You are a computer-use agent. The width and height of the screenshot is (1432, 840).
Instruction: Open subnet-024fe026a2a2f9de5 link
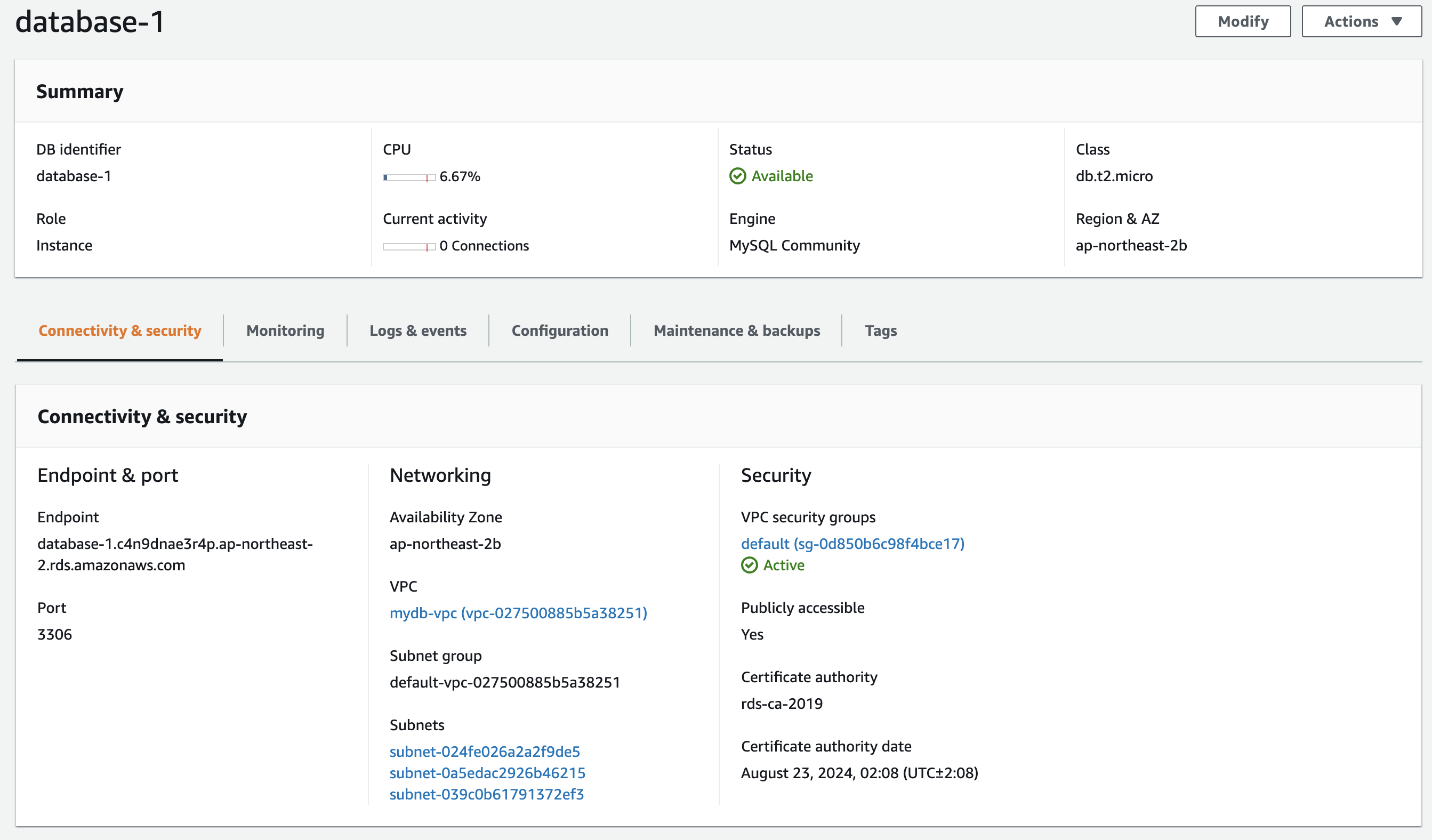485,752
